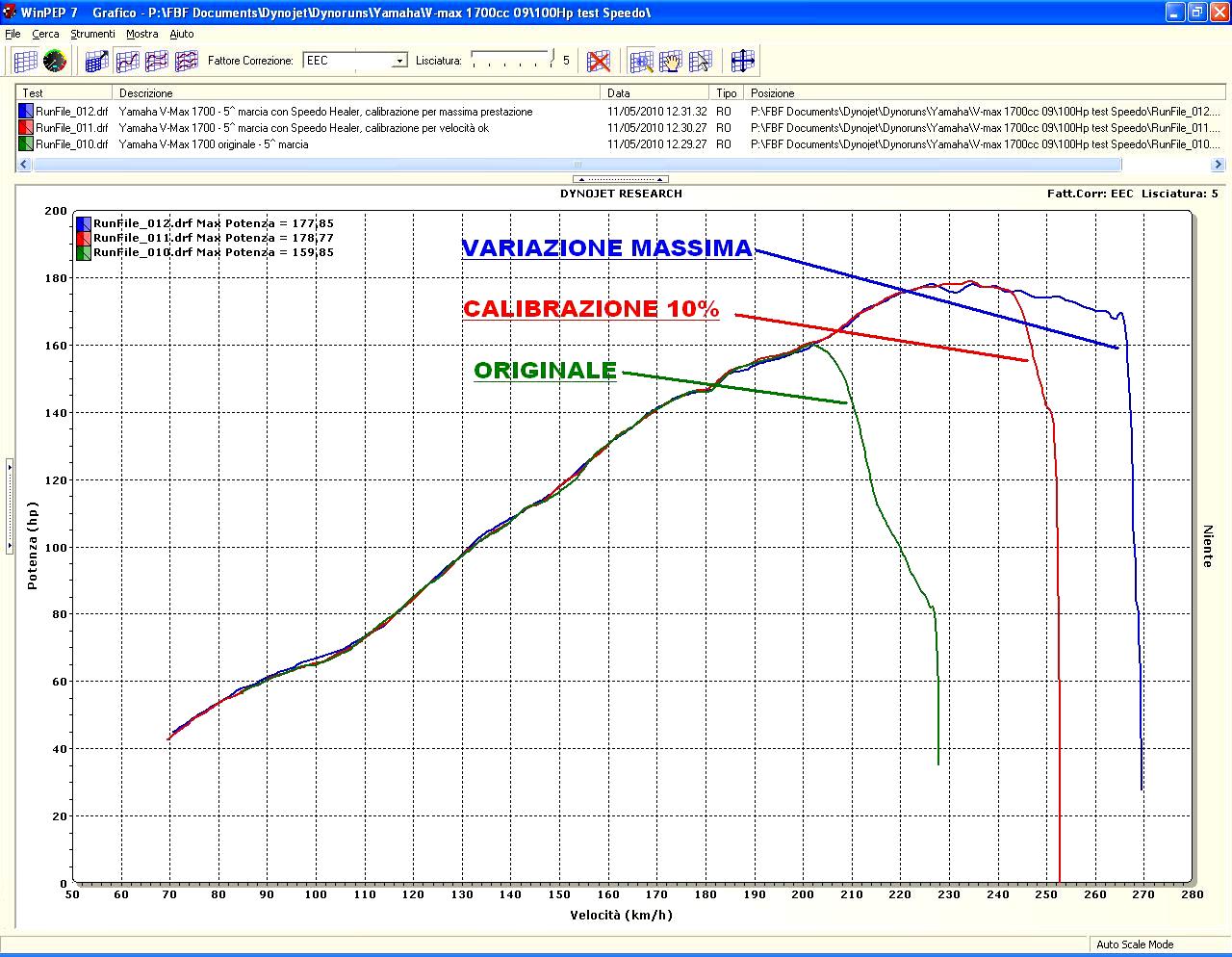The height and width of the screenshot is (957, 1232).
Task: Click the Lisciatura value '5'
Action: (566, 61)
